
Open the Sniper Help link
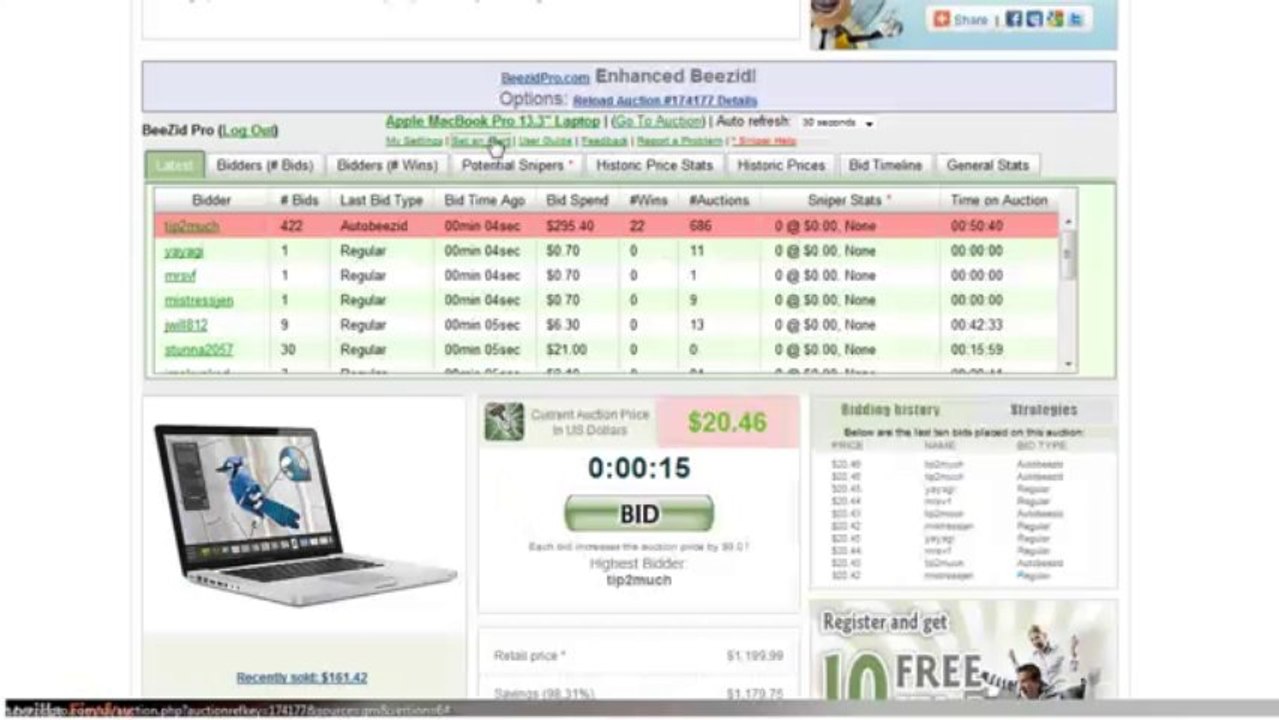pos(764,141)
